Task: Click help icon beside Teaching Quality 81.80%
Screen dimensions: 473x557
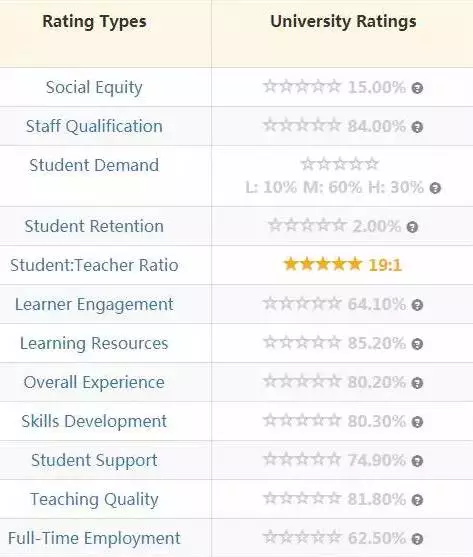Action: pyautogui.click(x=417, y=500)
